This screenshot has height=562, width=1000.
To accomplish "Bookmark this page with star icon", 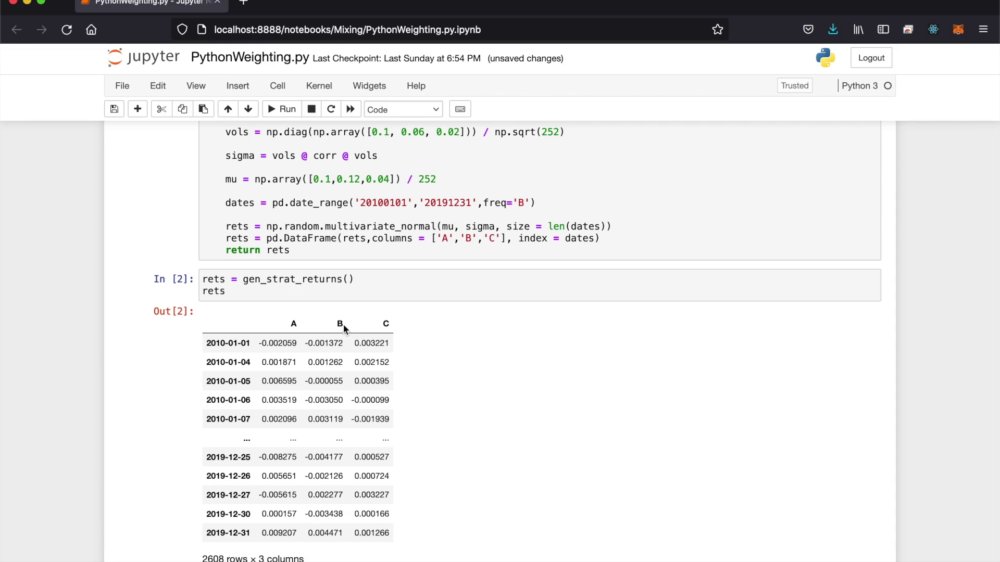I will (717, 29).
